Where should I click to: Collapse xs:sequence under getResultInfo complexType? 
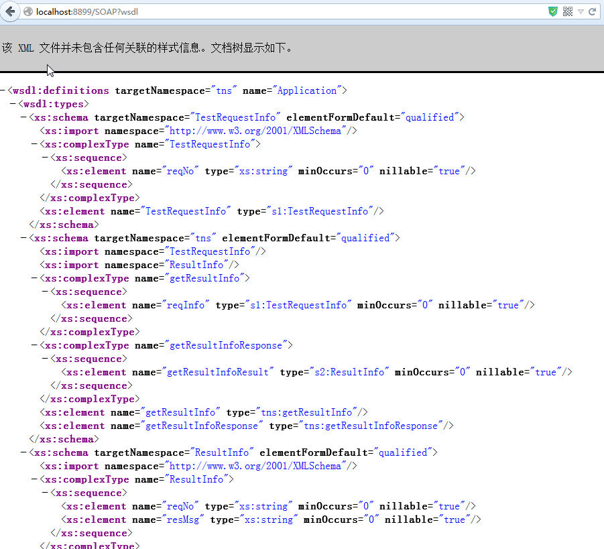coord(45,292)
